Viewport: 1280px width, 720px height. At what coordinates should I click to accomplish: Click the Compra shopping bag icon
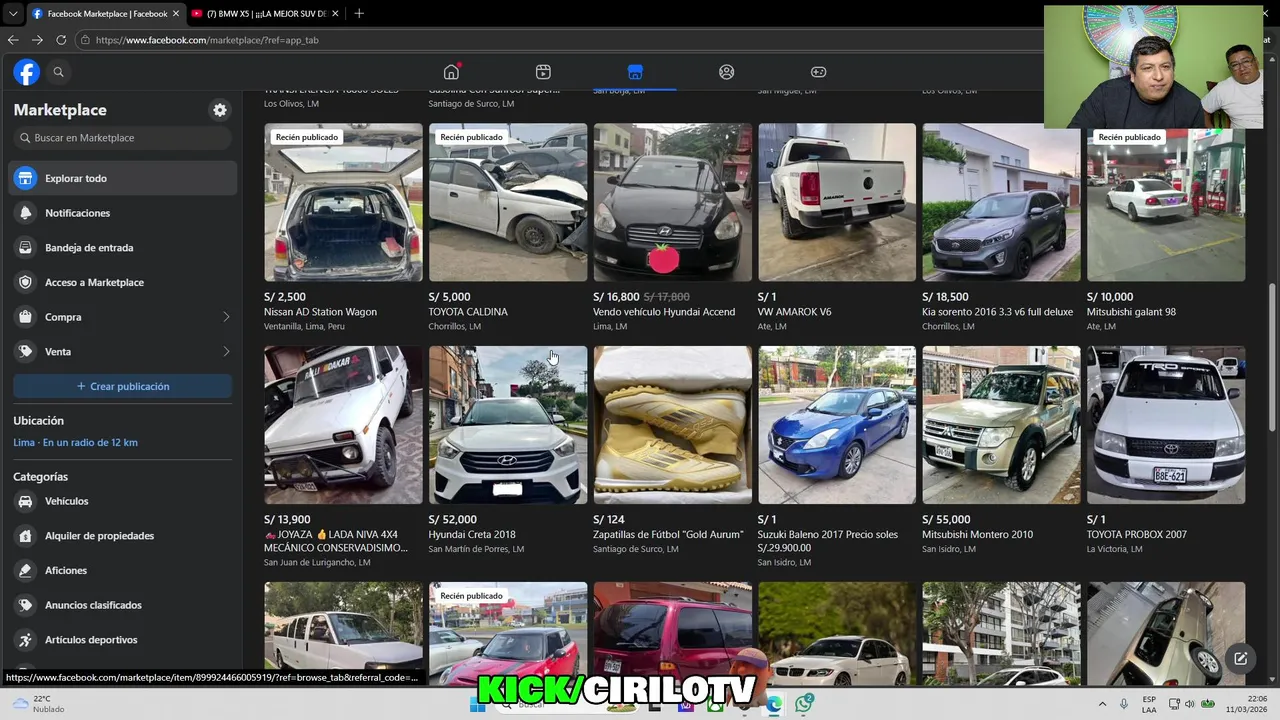pos(25,317)
